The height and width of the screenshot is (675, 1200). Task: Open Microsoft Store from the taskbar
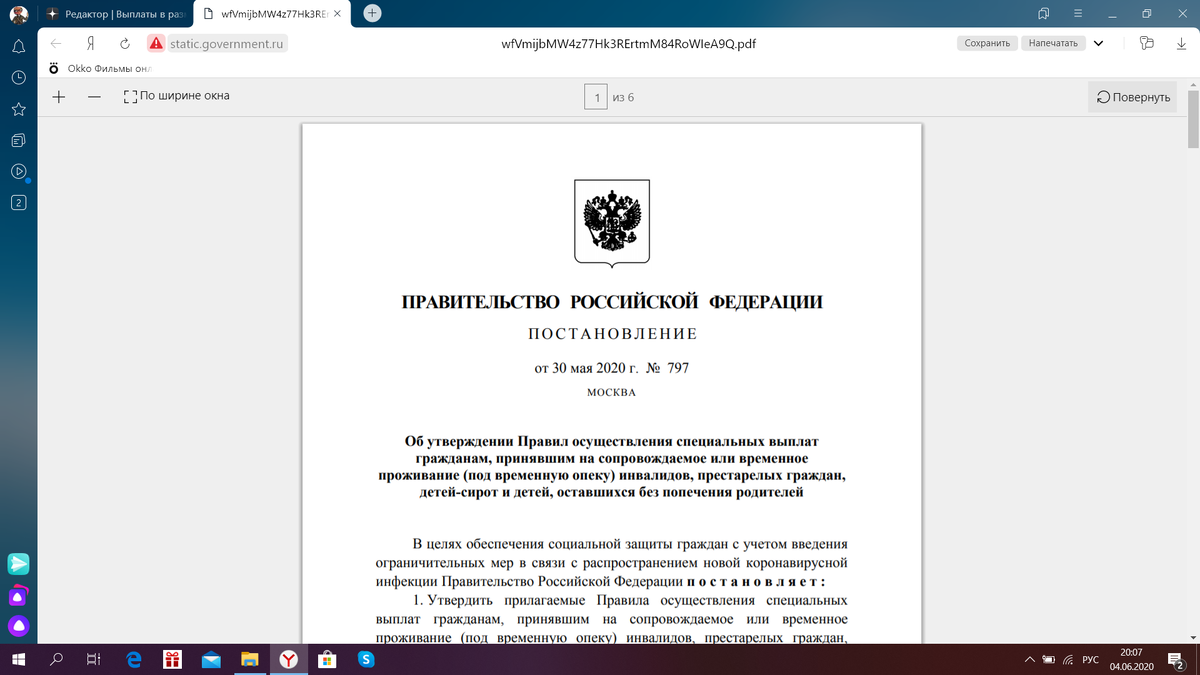(326, 659)
